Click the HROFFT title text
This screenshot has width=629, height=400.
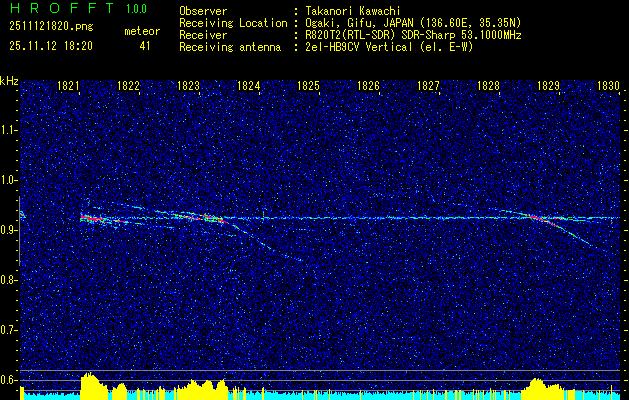tap(62, 8)
